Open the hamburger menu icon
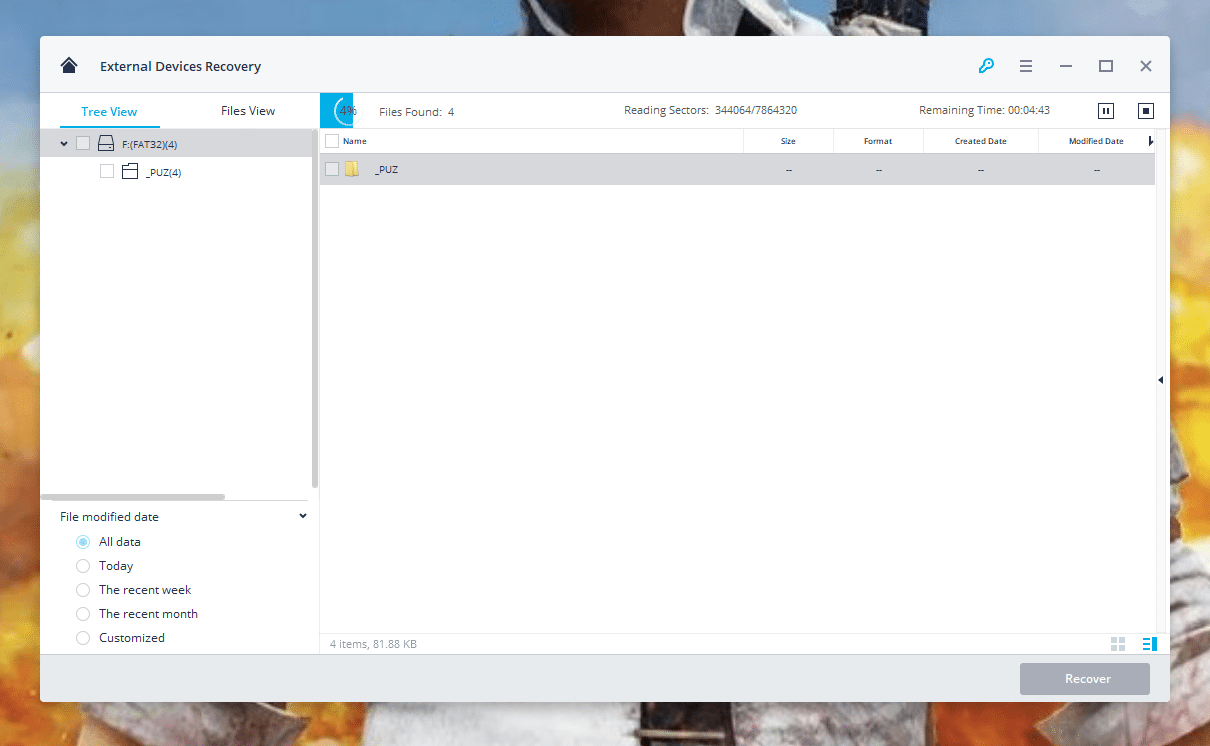 pos(1026,66)
